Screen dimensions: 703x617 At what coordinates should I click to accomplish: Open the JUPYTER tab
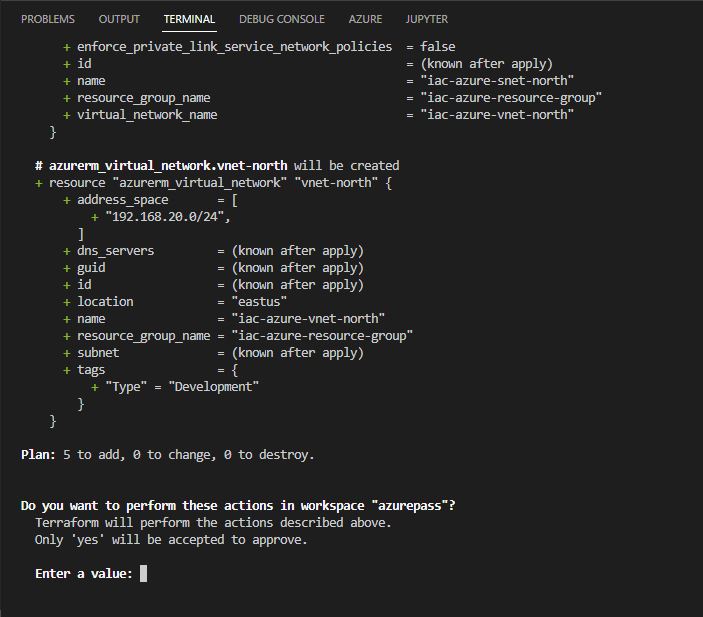(426, 19)
